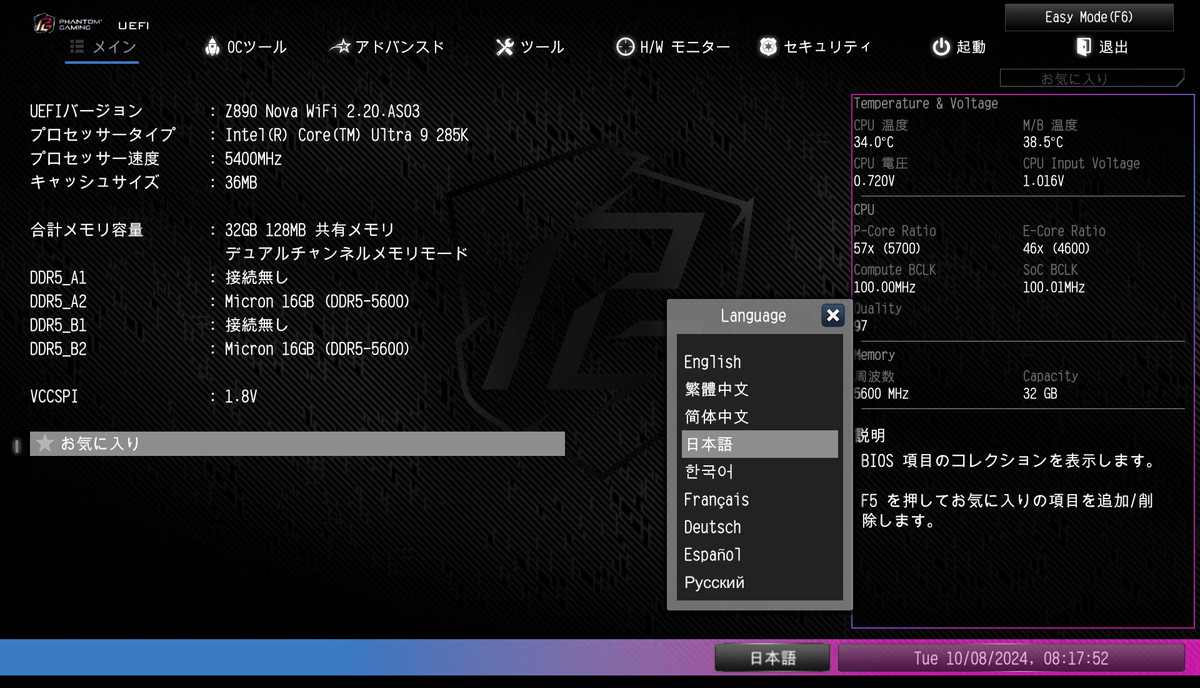1200x688 pixels.
Task: Click CPU voltage reading 0.720V
Action: 874,182
